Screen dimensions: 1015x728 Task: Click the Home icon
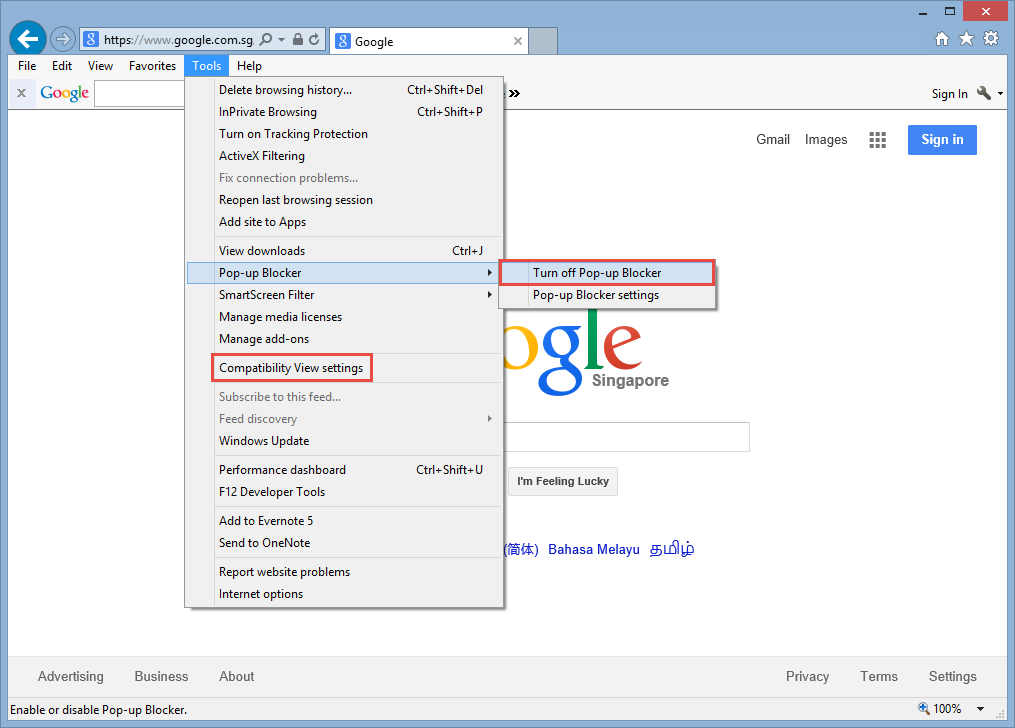[942, 39]
